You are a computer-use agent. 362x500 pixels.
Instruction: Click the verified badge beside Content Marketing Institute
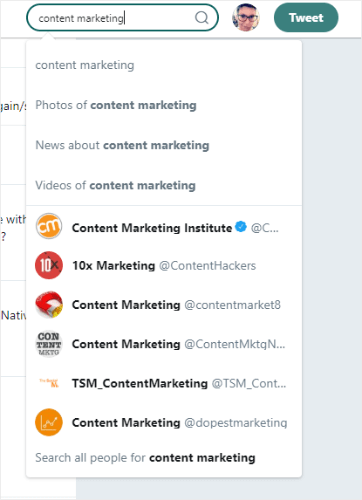click(241, 227)
